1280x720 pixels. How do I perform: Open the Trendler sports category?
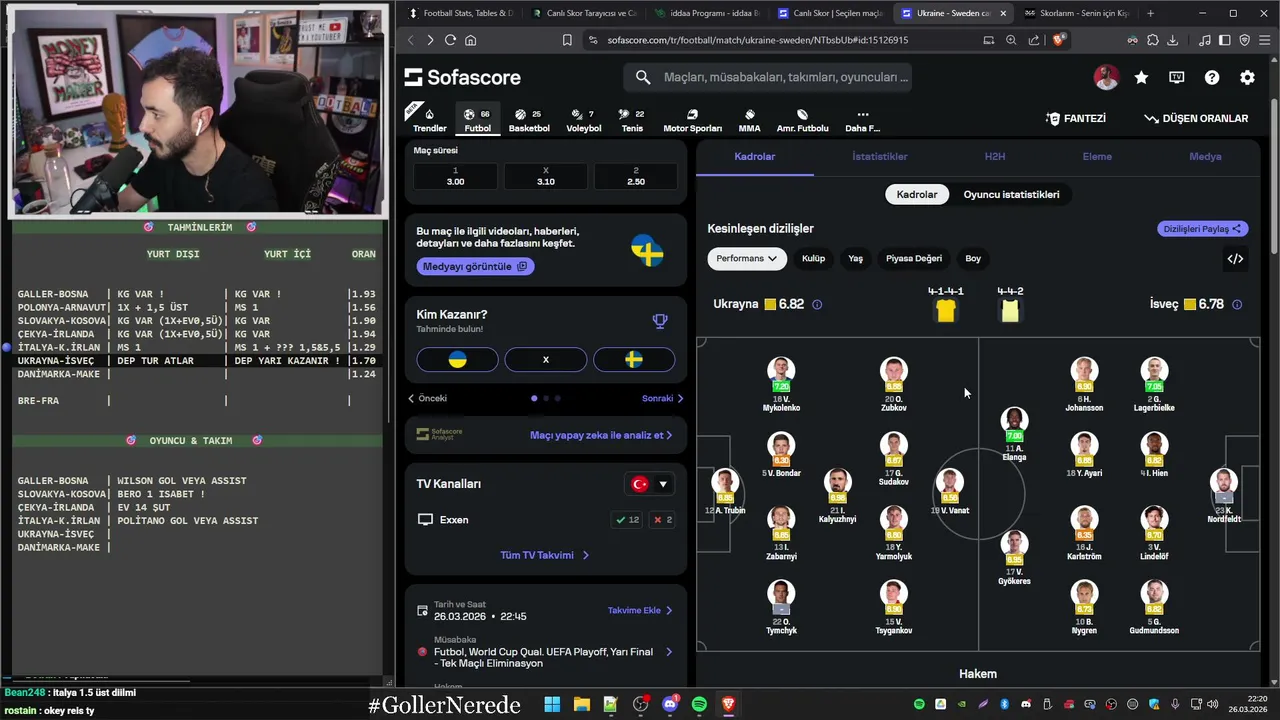point(430,119)
